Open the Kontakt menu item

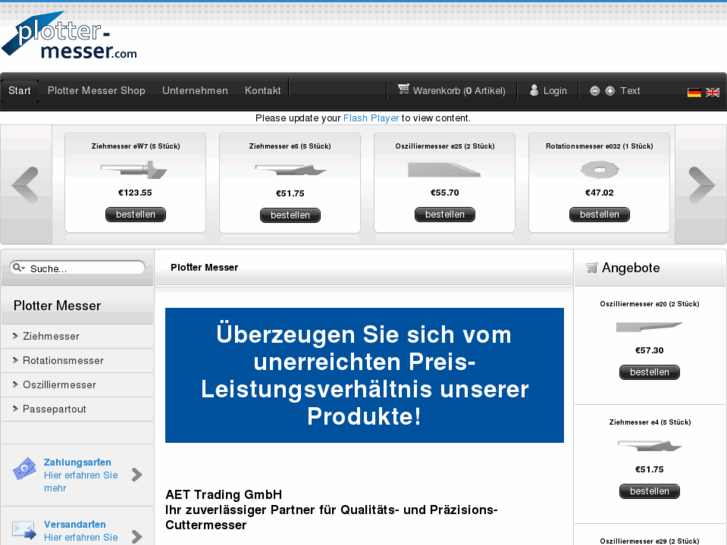click(263, 91)
